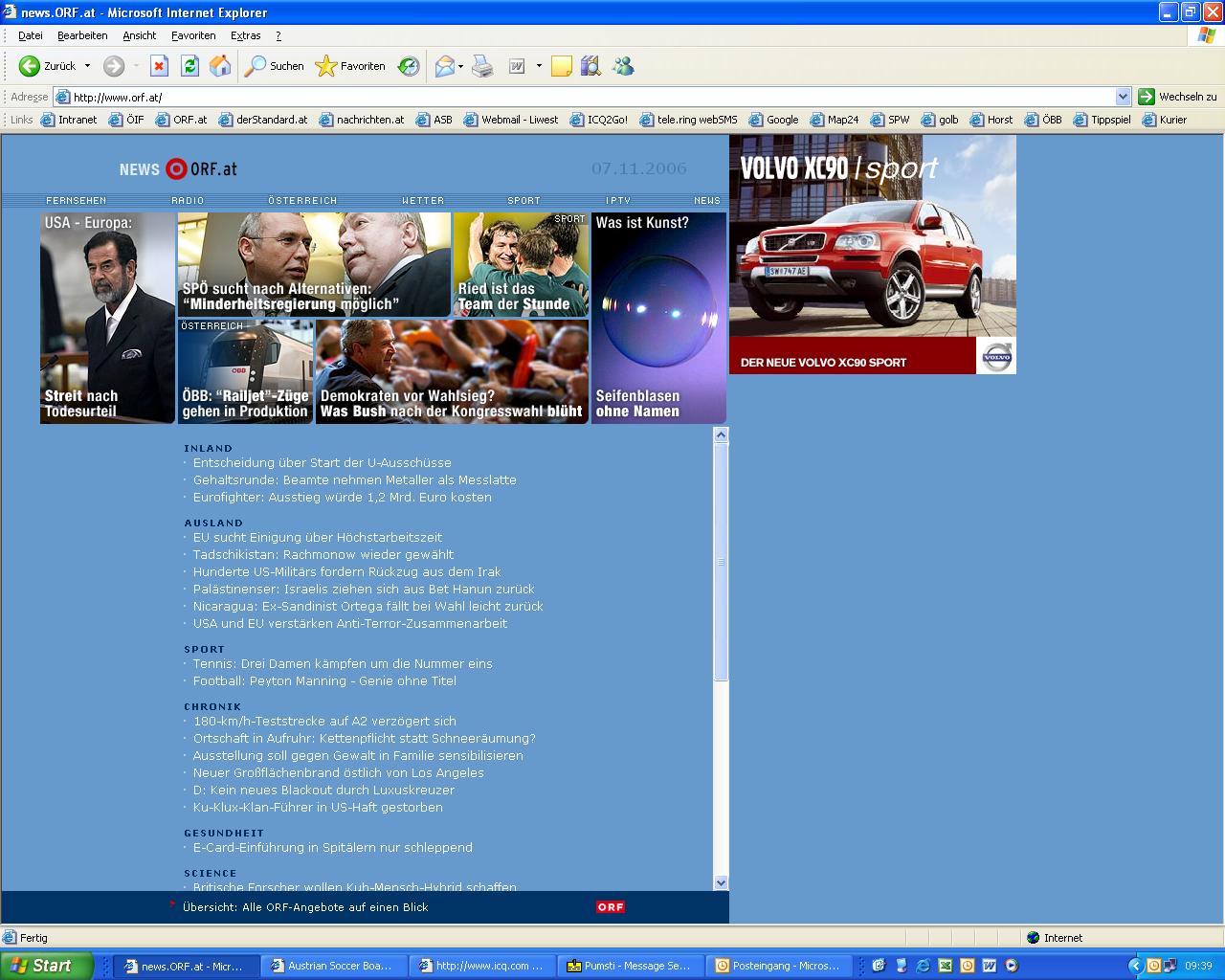Click the Mail envelope toolbar icon
This screenshot has height=980, width=1225.
444,66
